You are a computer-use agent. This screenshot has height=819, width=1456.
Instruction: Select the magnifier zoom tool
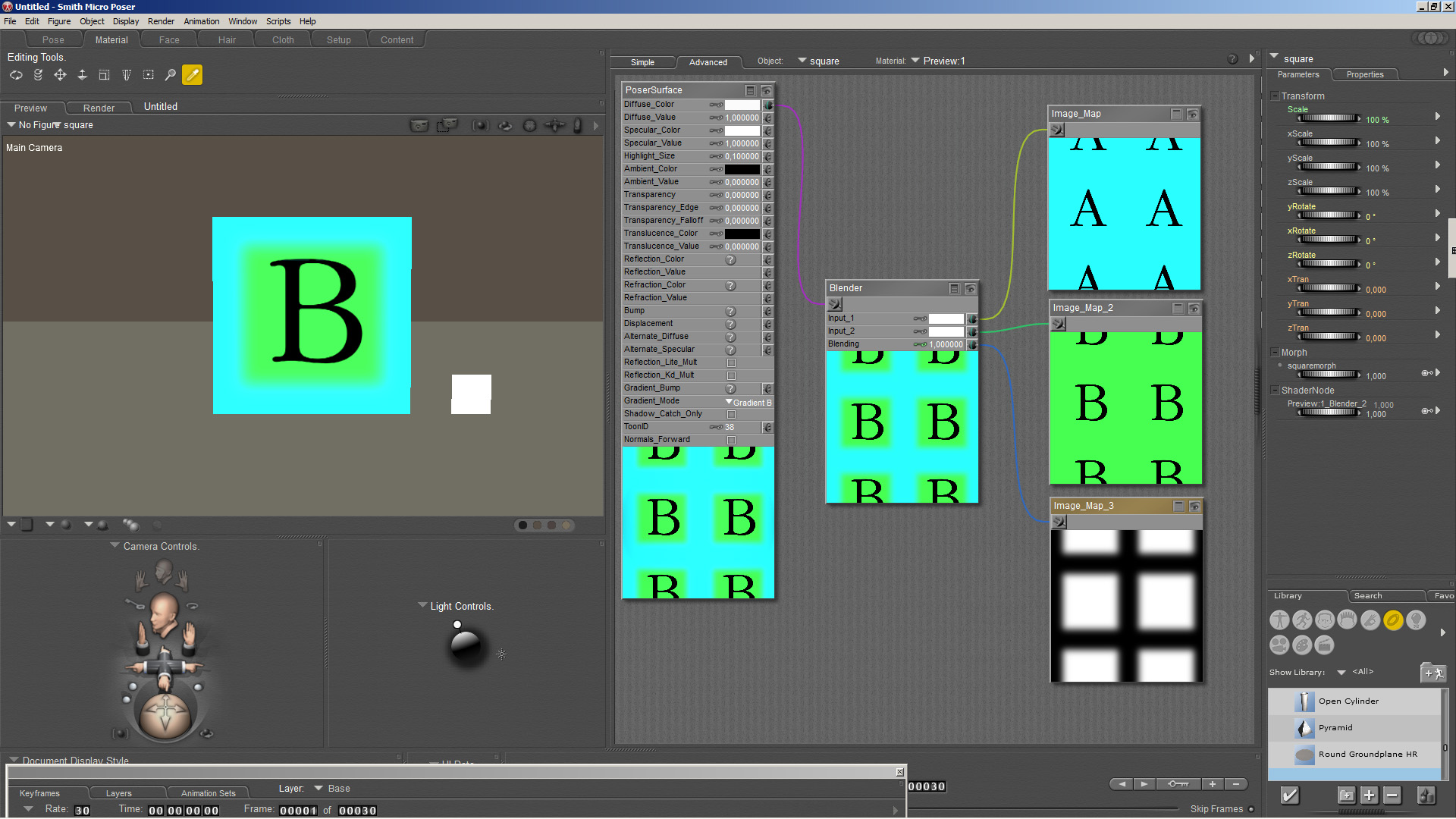(171, 75)
